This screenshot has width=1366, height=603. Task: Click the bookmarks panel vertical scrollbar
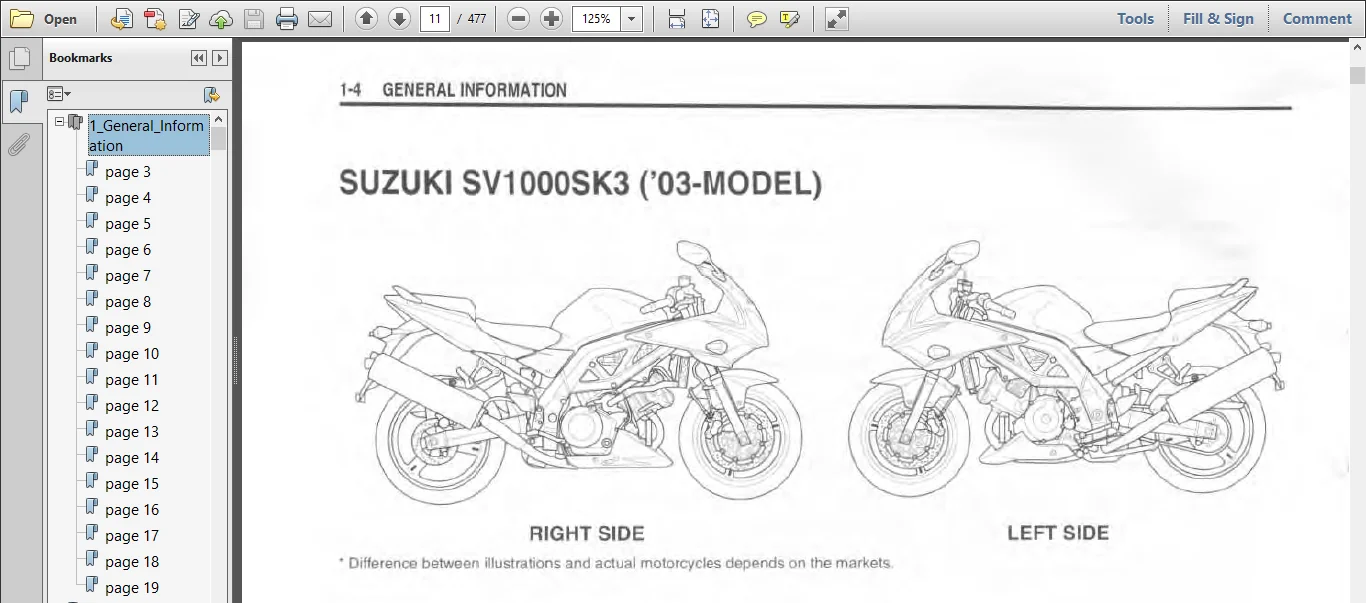(219, 356)
